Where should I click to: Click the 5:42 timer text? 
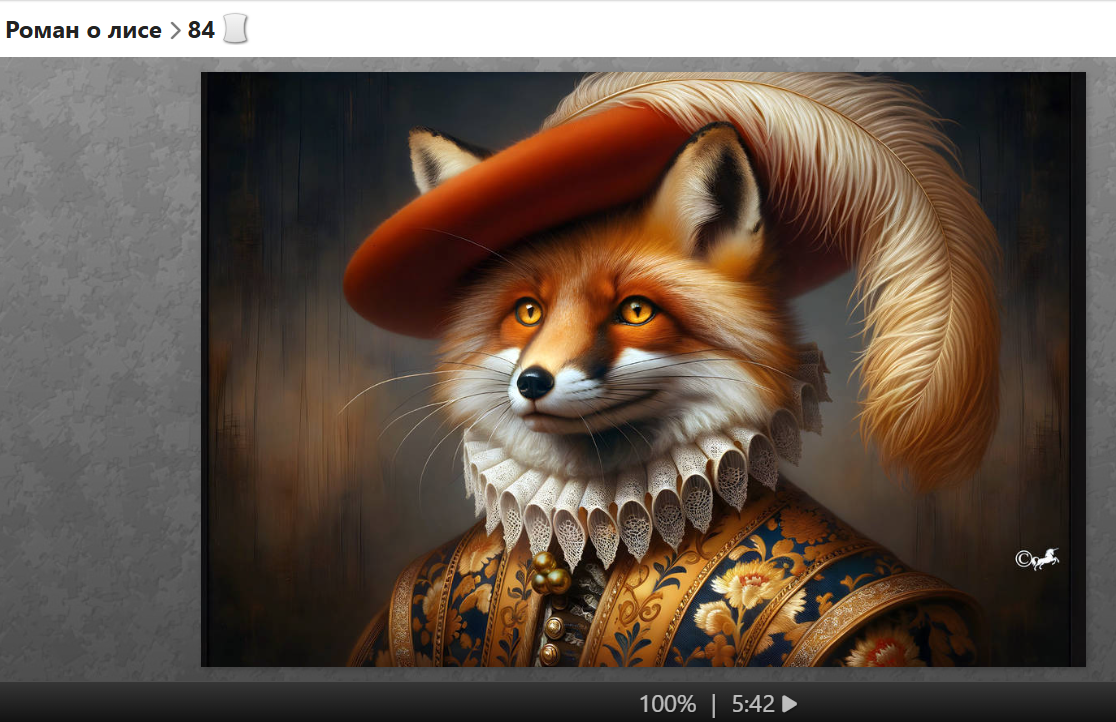[752, 704]
